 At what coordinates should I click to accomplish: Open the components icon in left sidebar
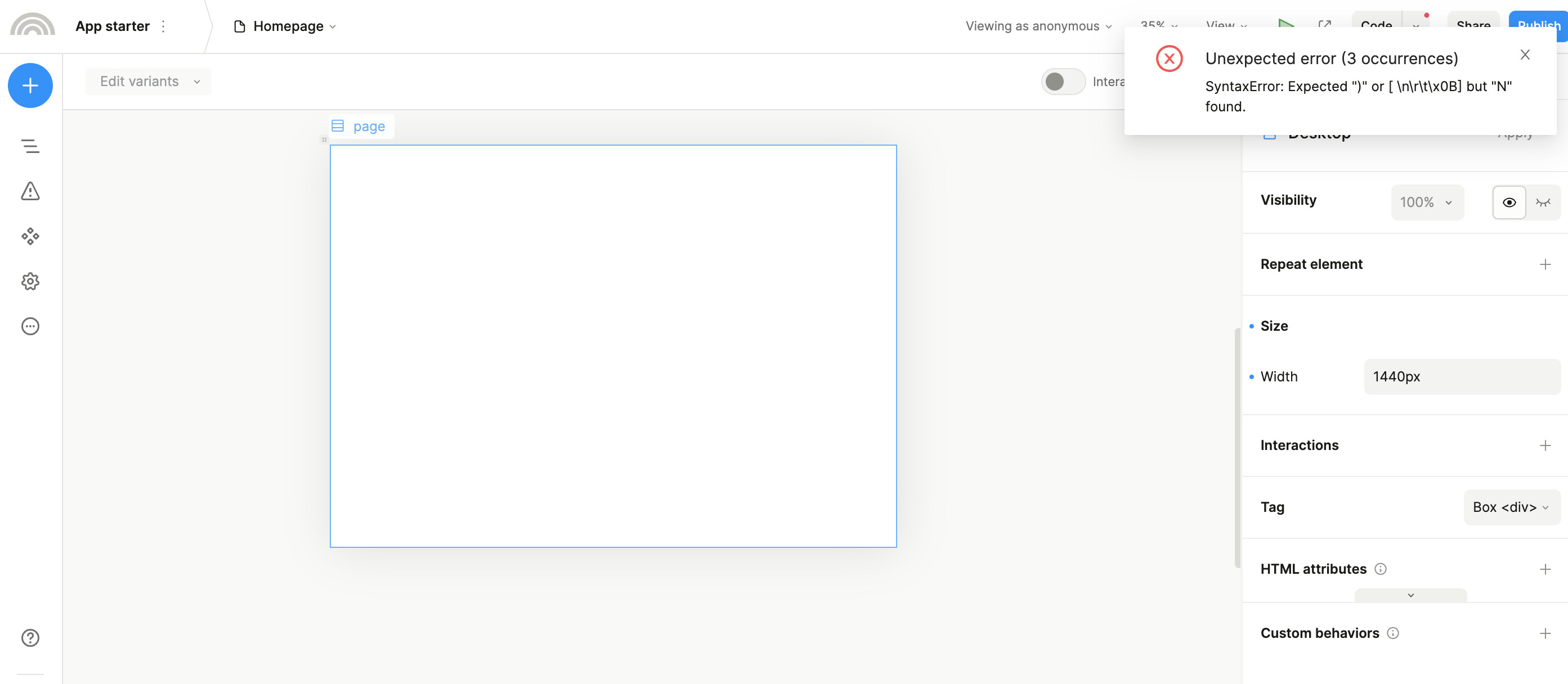click(30, 236)
